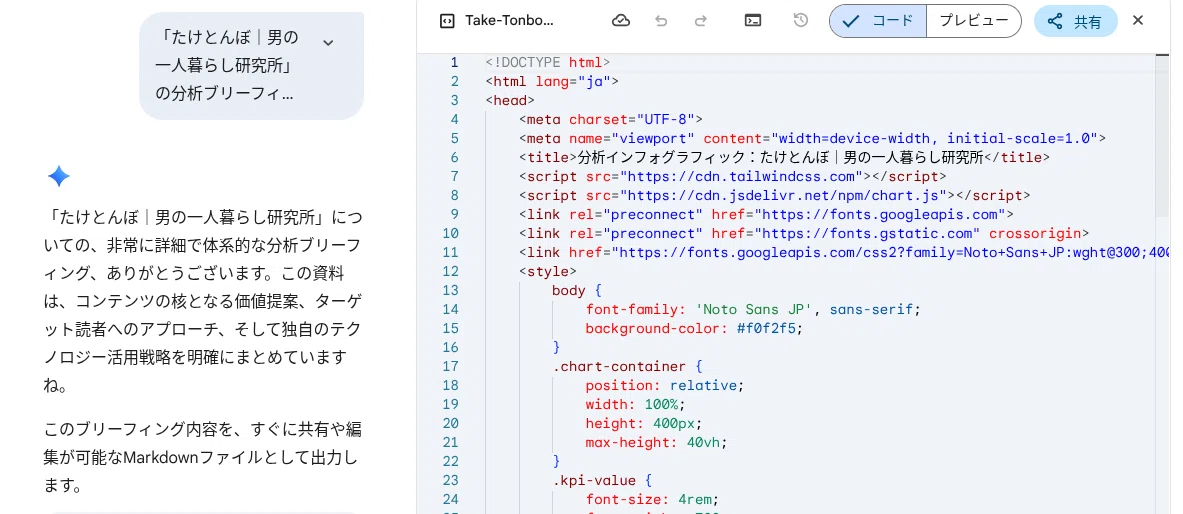
Task: Click the font-family 'Noto Sans JP' line
Action: tap(754, 309)
